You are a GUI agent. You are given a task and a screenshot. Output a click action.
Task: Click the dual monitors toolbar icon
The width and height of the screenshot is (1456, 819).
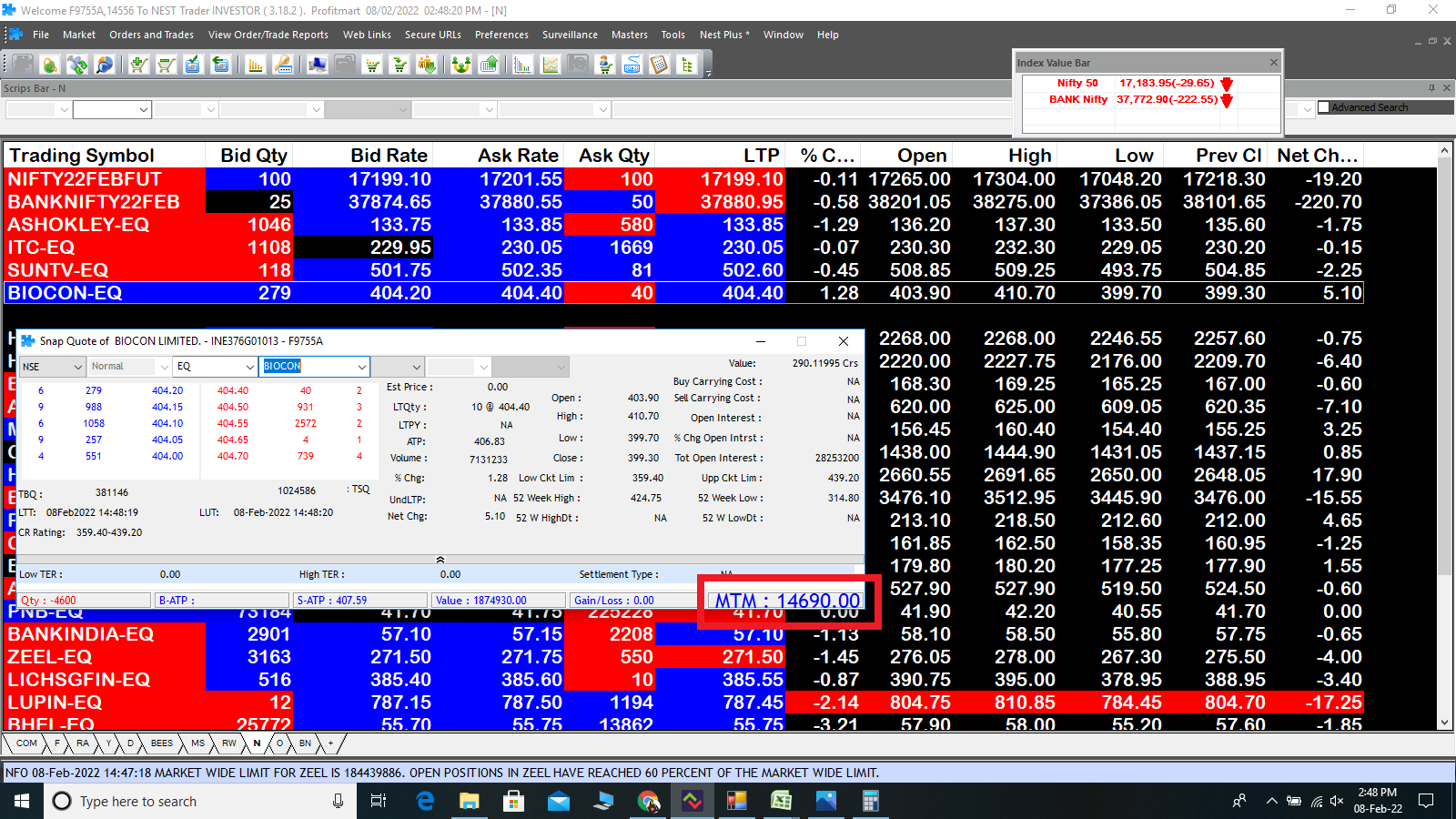coord(317,65)
